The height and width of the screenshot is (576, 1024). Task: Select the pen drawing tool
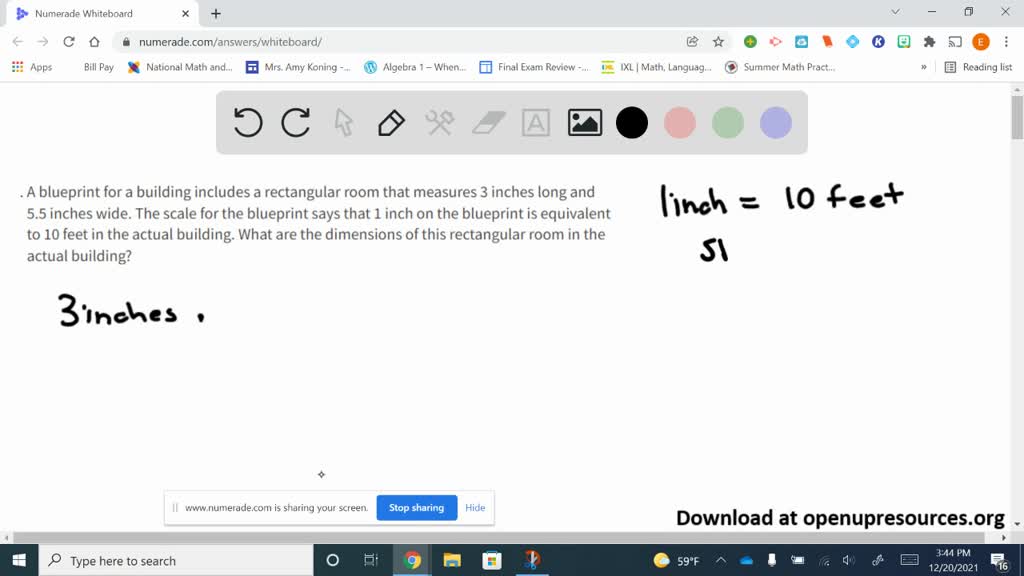pyautogui.click(x=391, y=123)
